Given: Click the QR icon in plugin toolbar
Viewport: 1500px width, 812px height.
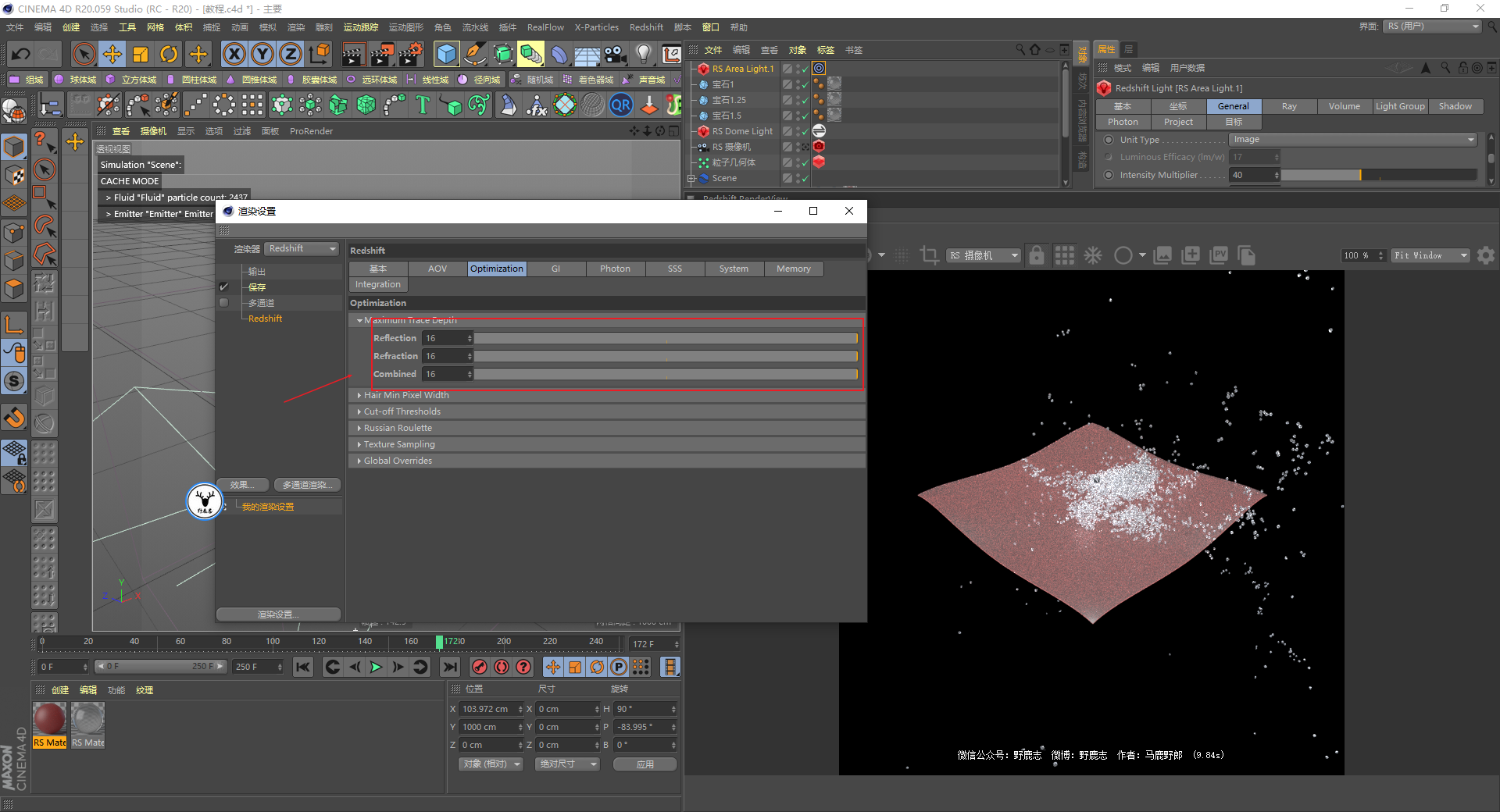Looking at the screenshot, I should 621,105.
